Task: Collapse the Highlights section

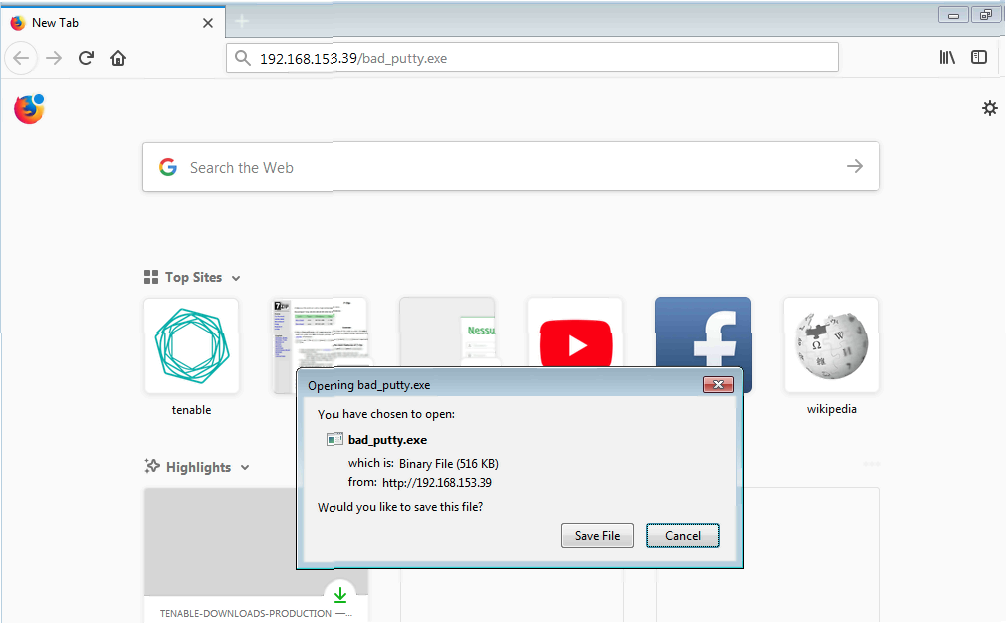Action: [245, 467]
